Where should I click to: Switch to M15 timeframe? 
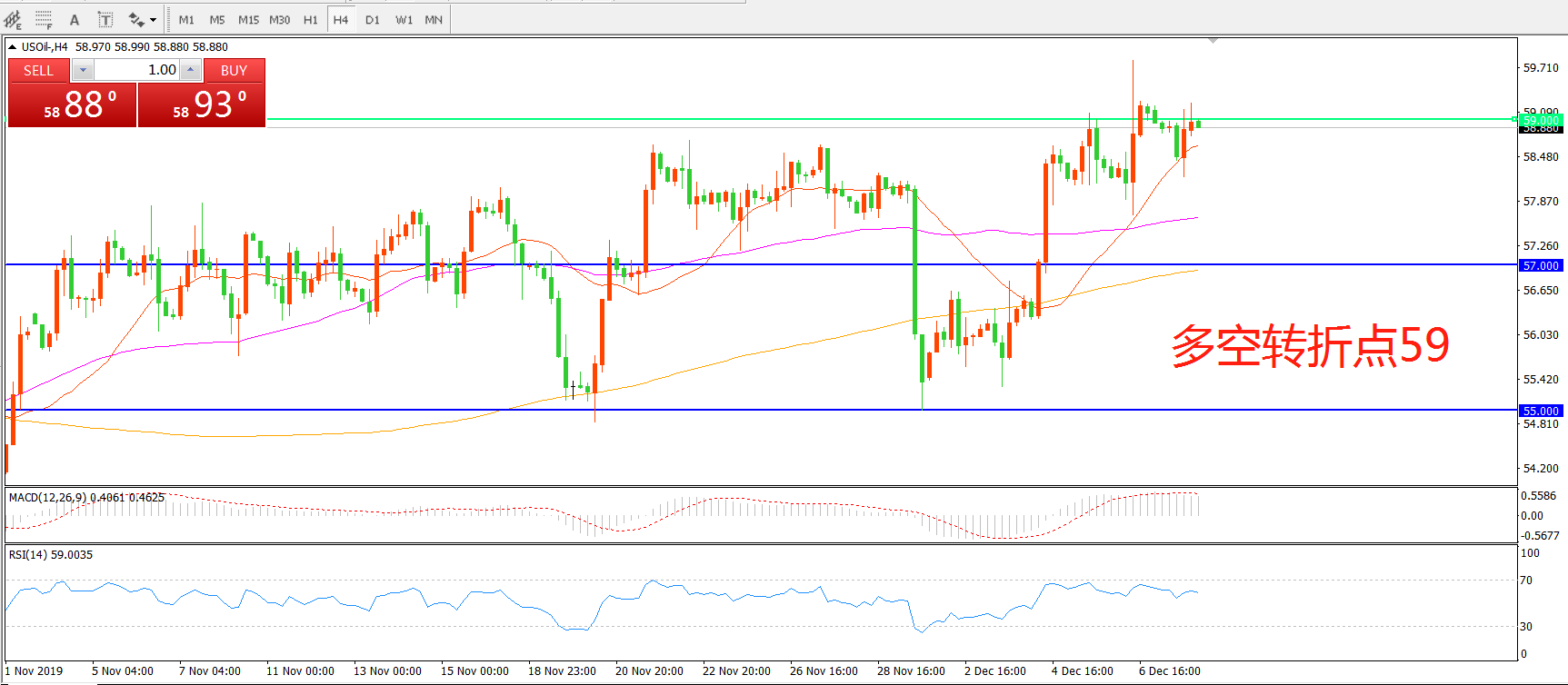coord(248,19)
